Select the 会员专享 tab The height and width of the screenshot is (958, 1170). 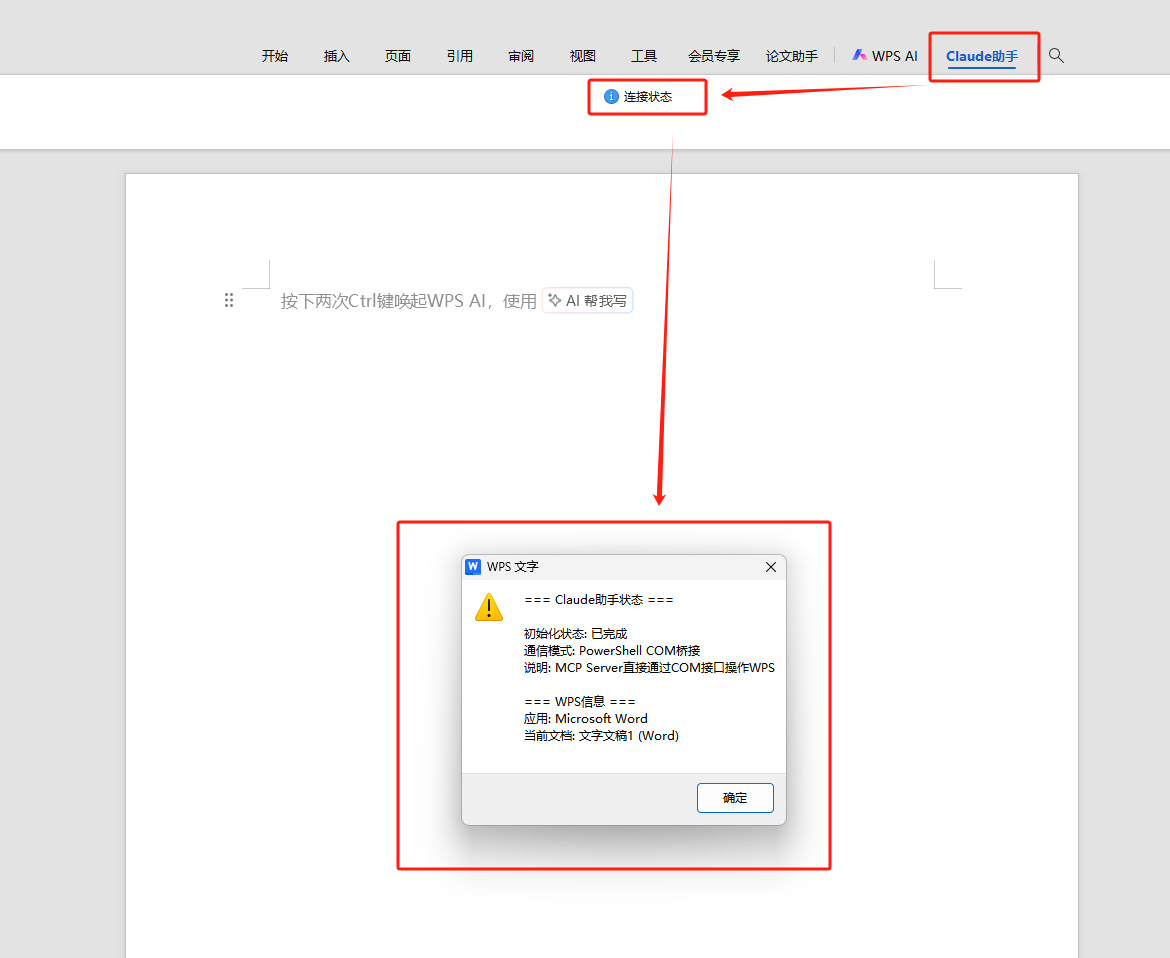click(x=714, y=56)
